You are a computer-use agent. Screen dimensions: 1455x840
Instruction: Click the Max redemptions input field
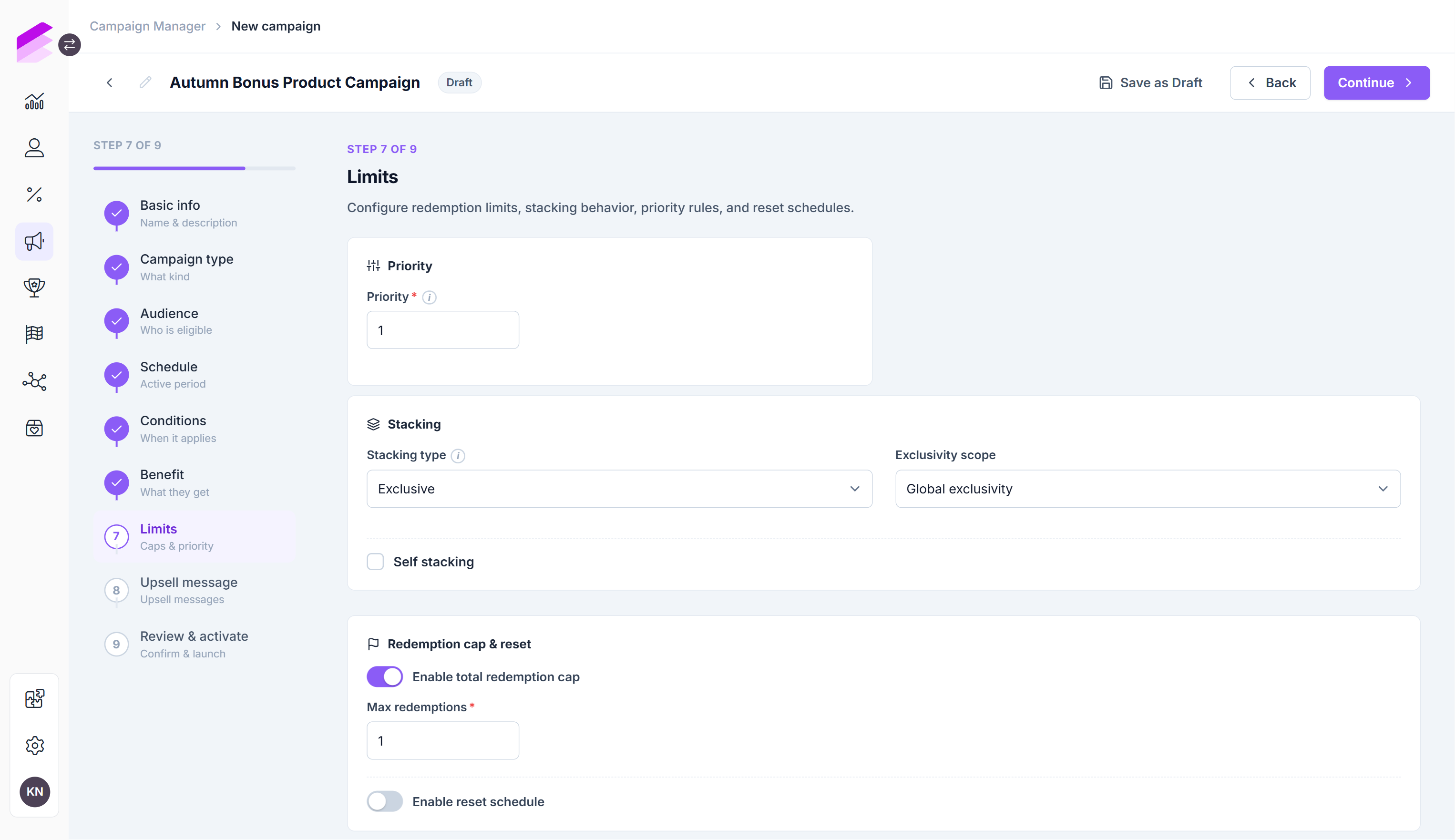442,740
